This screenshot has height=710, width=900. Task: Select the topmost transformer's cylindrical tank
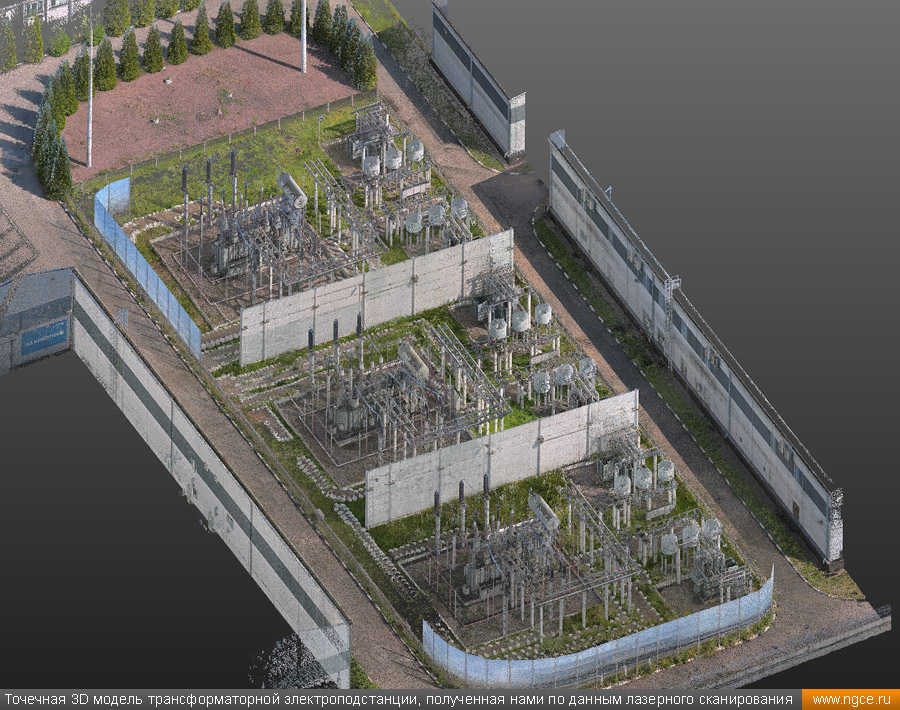tap(292, 190)
